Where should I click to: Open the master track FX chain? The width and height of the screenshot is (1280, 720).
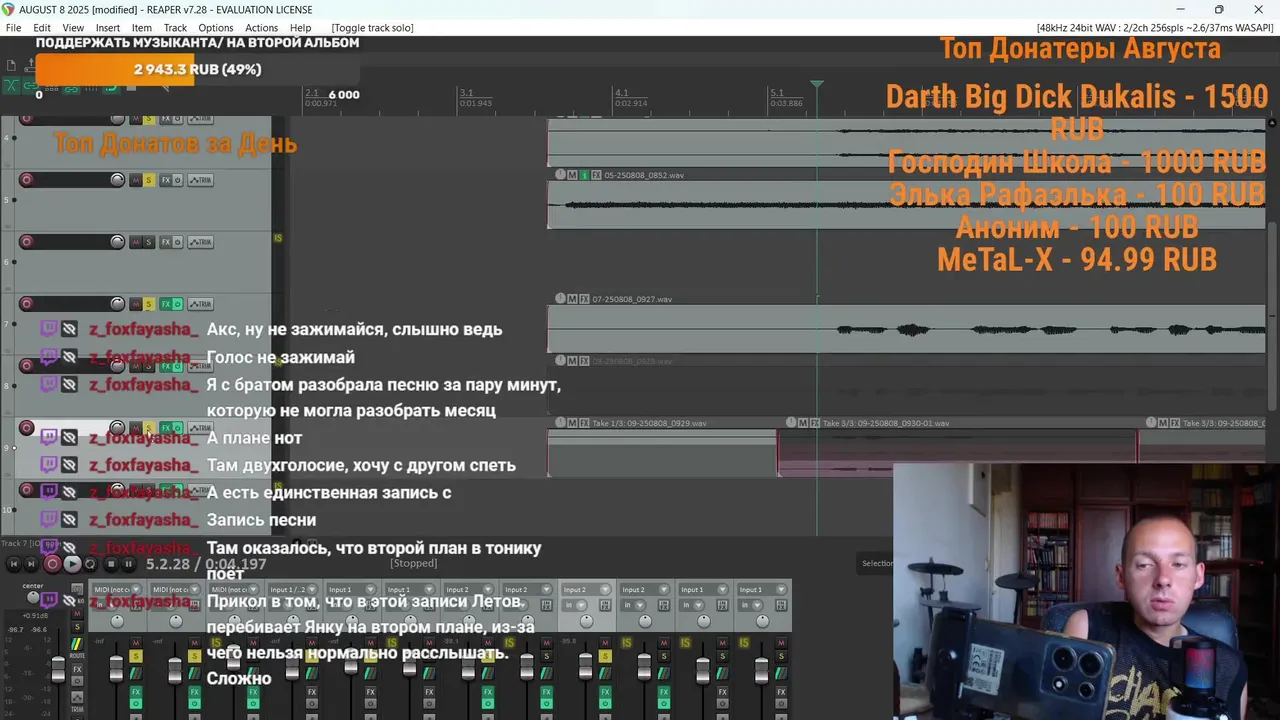[77, 669]
